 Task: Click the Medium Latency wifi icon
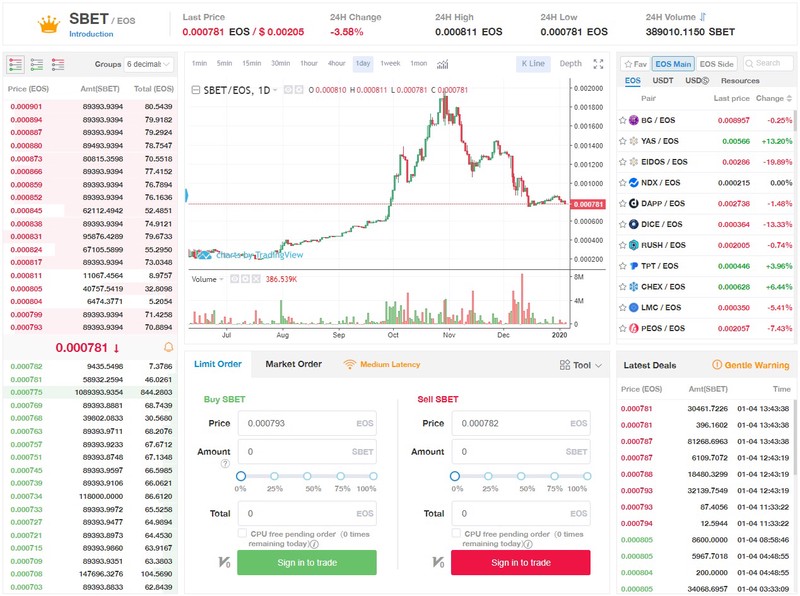pos(349,364)
